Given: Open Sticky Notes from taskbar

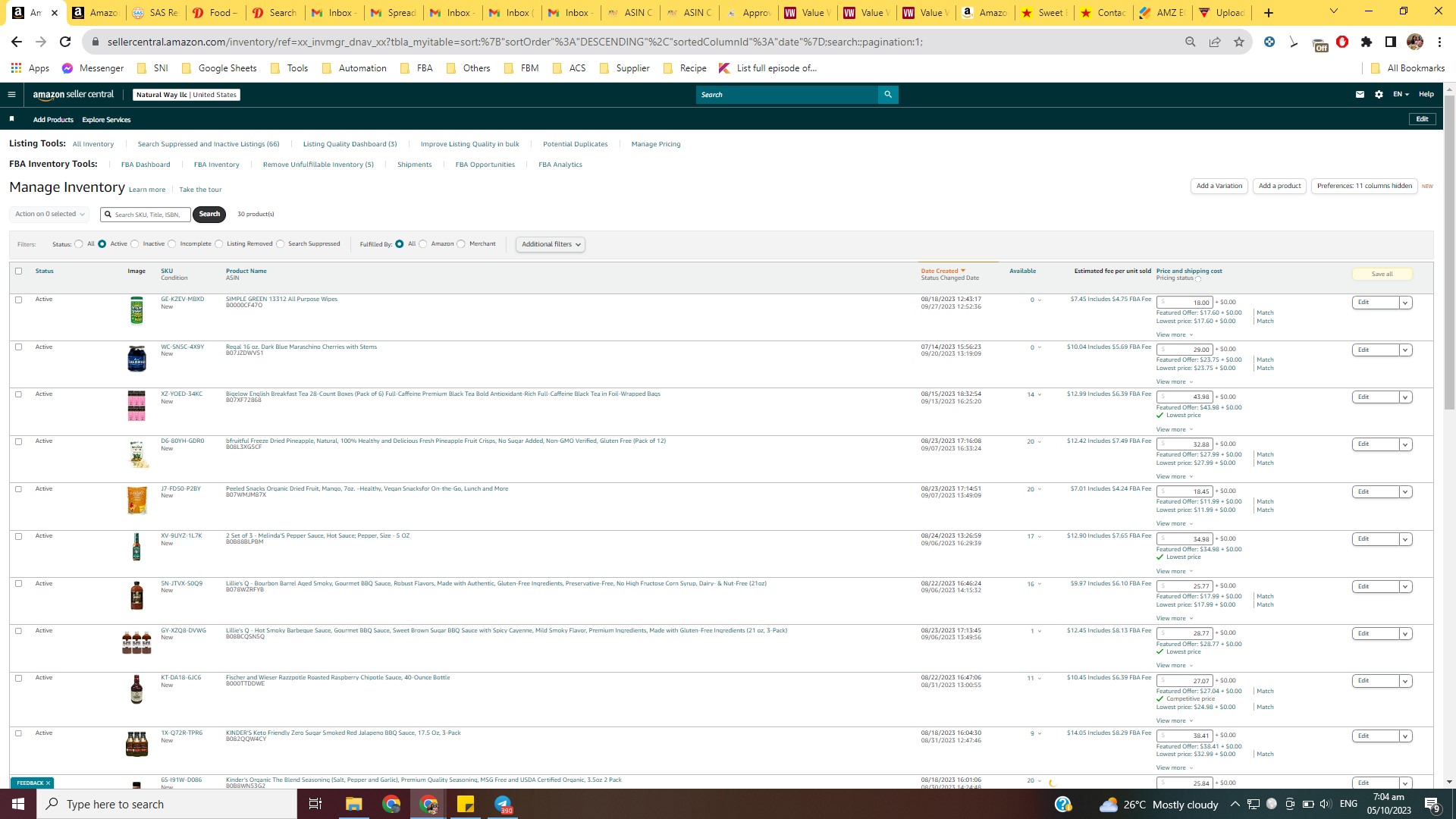Looking at the screenshot, I should click(x=466, y=804).
